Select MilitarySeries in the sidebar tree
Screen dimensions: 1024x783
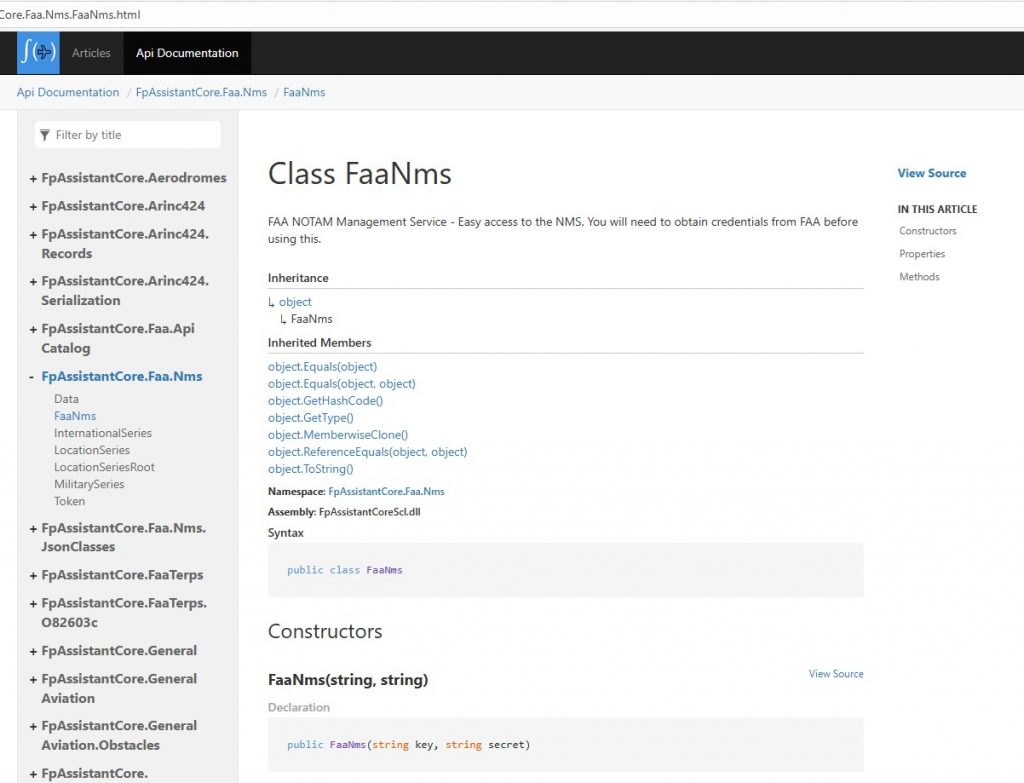coord(89,484)
